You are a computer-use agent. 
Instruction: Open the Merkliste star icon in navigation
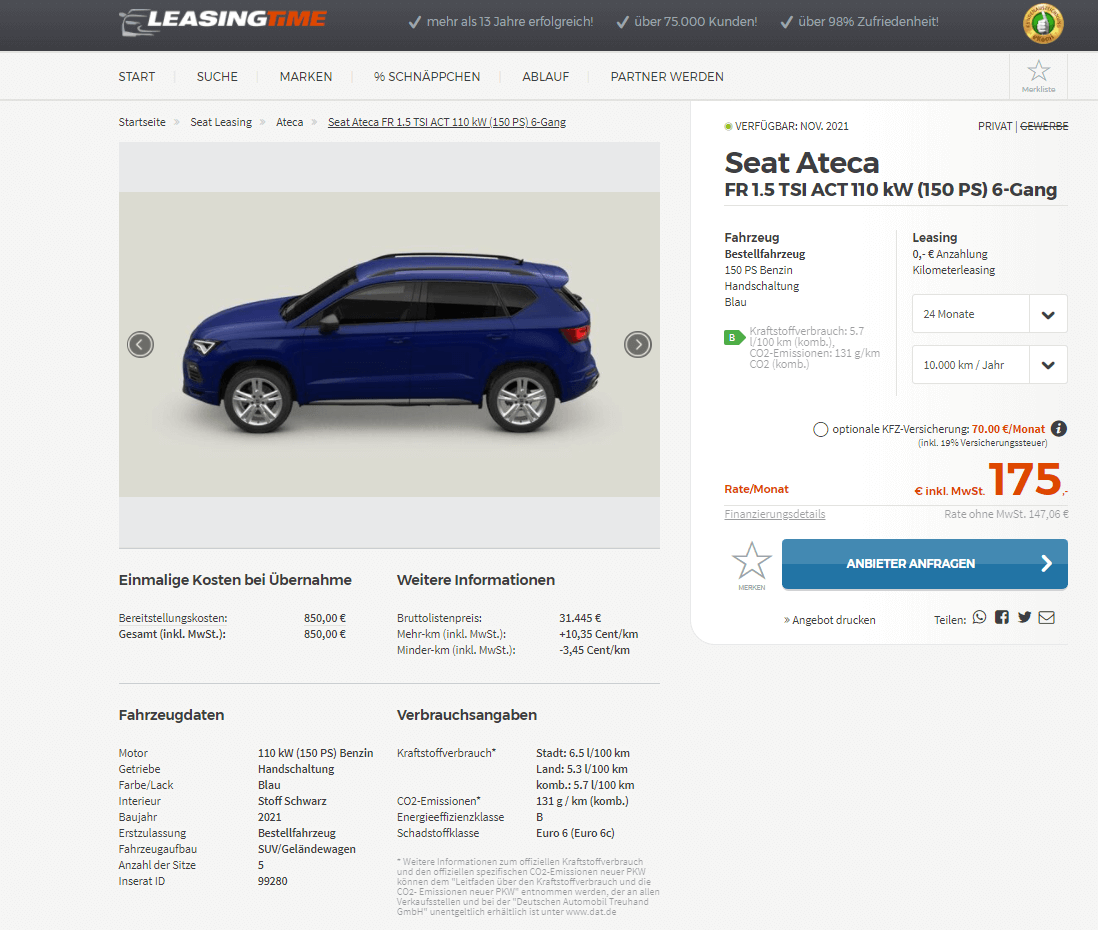click(x=1038, y=76)
